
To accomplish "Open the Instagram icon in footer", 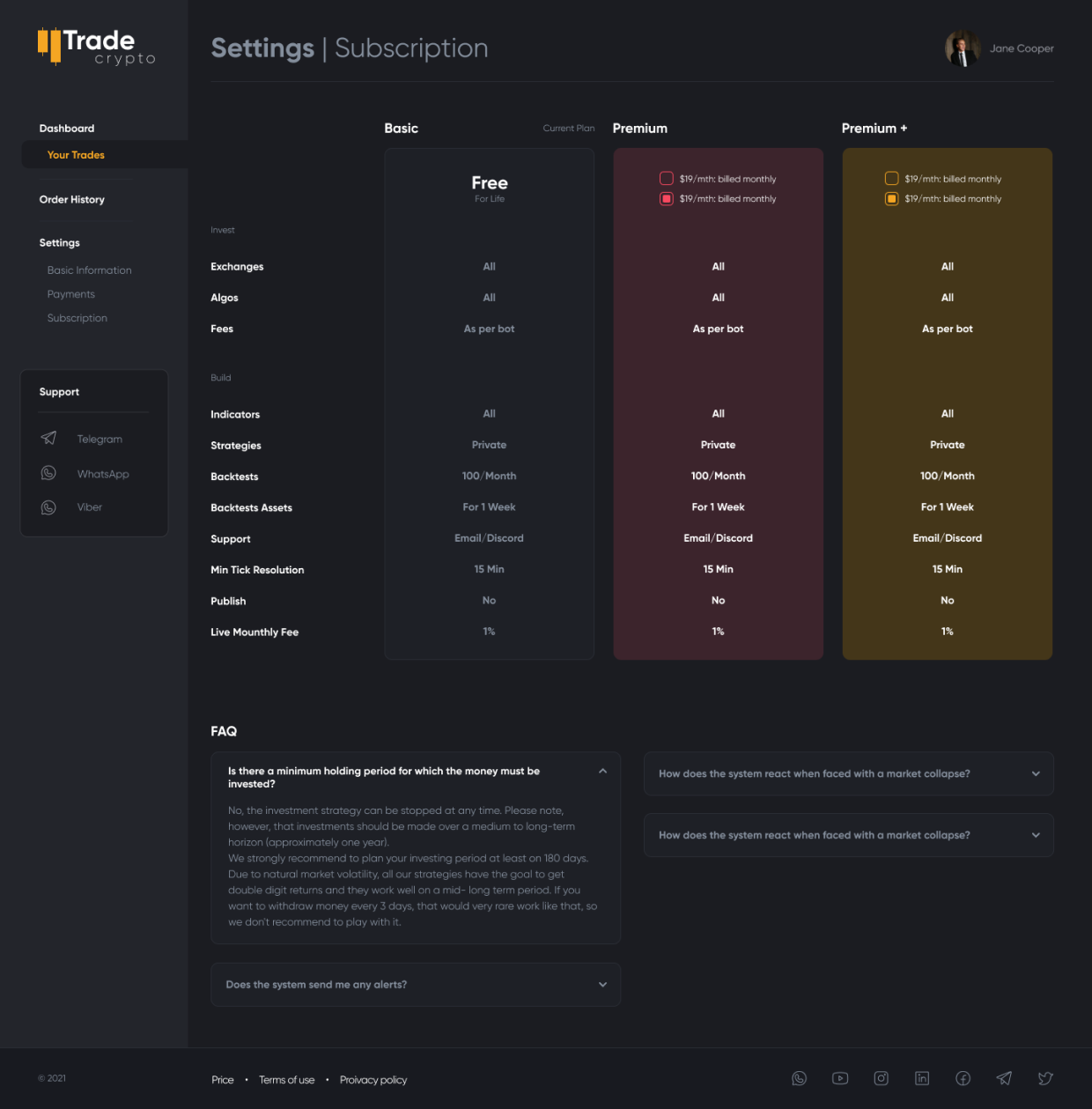I will click(x=881, y=1078).
